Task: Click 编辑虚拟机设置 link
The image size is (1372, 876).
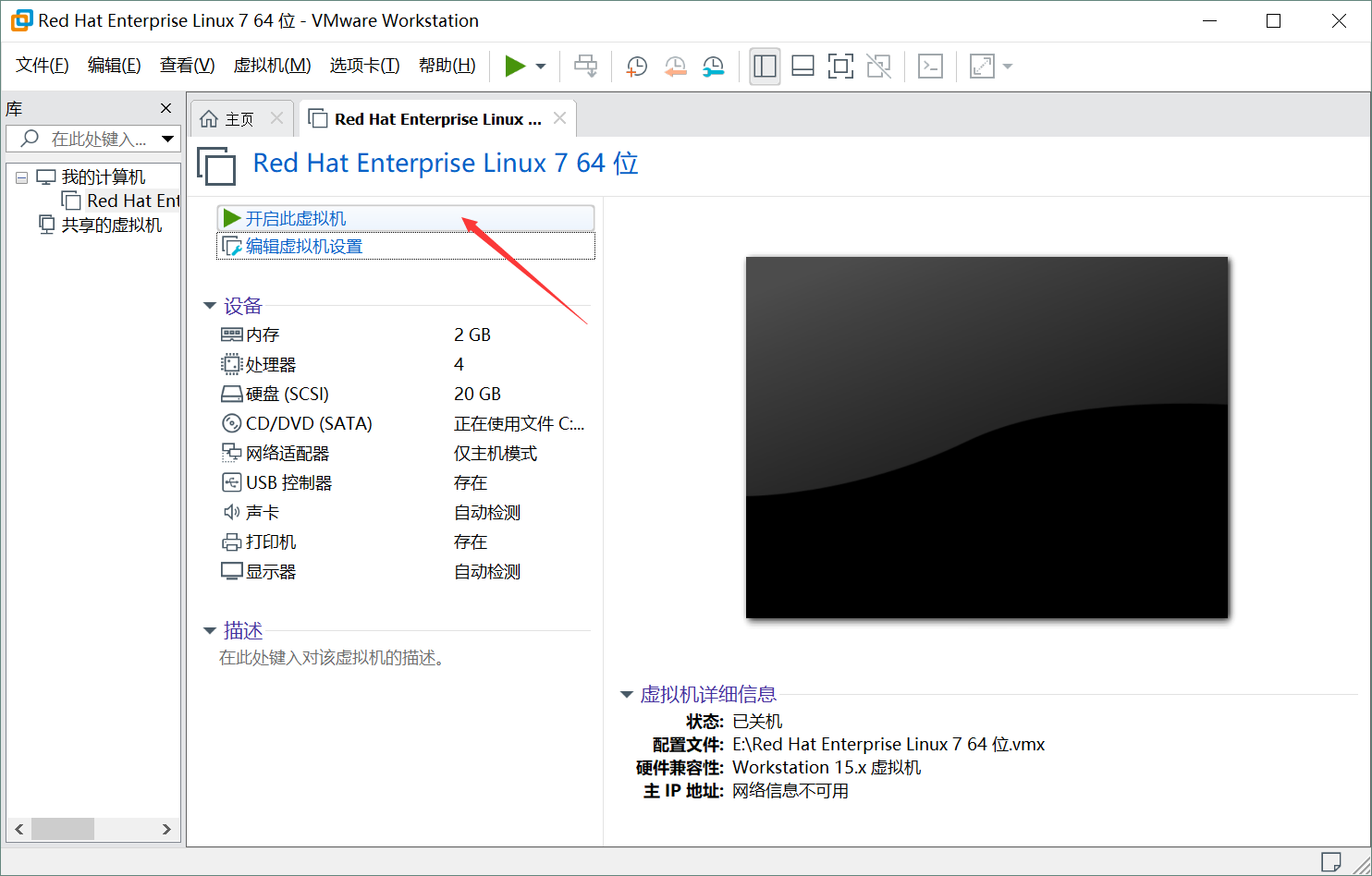Action: click(x=405, y=247)
